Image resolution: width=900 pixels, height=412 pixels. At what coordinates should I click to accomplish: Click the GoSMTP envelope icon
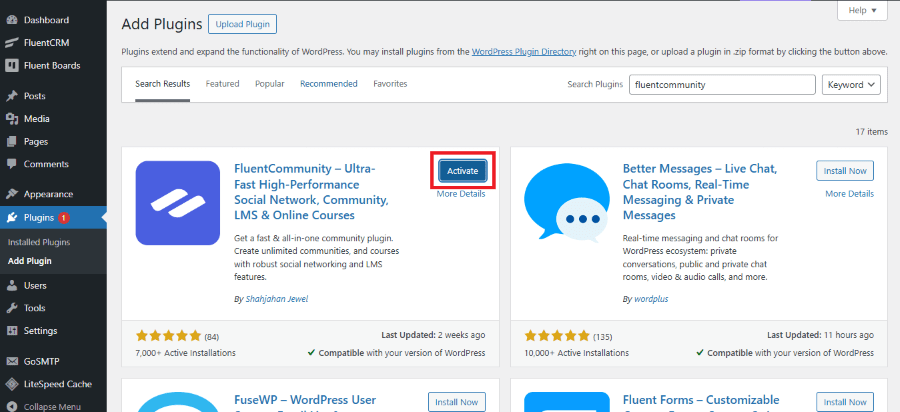[11, 362]
